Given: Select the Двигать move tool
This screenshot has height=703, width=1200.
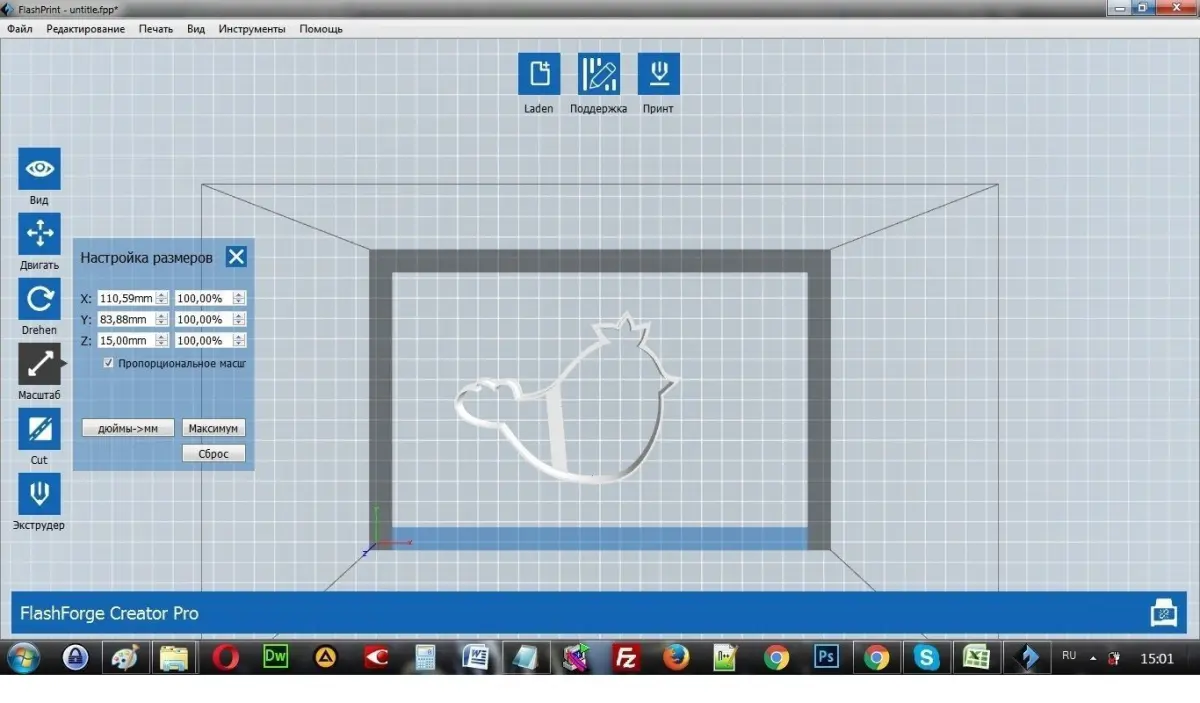Looking at the screenshot, I should tap(40, 234).
